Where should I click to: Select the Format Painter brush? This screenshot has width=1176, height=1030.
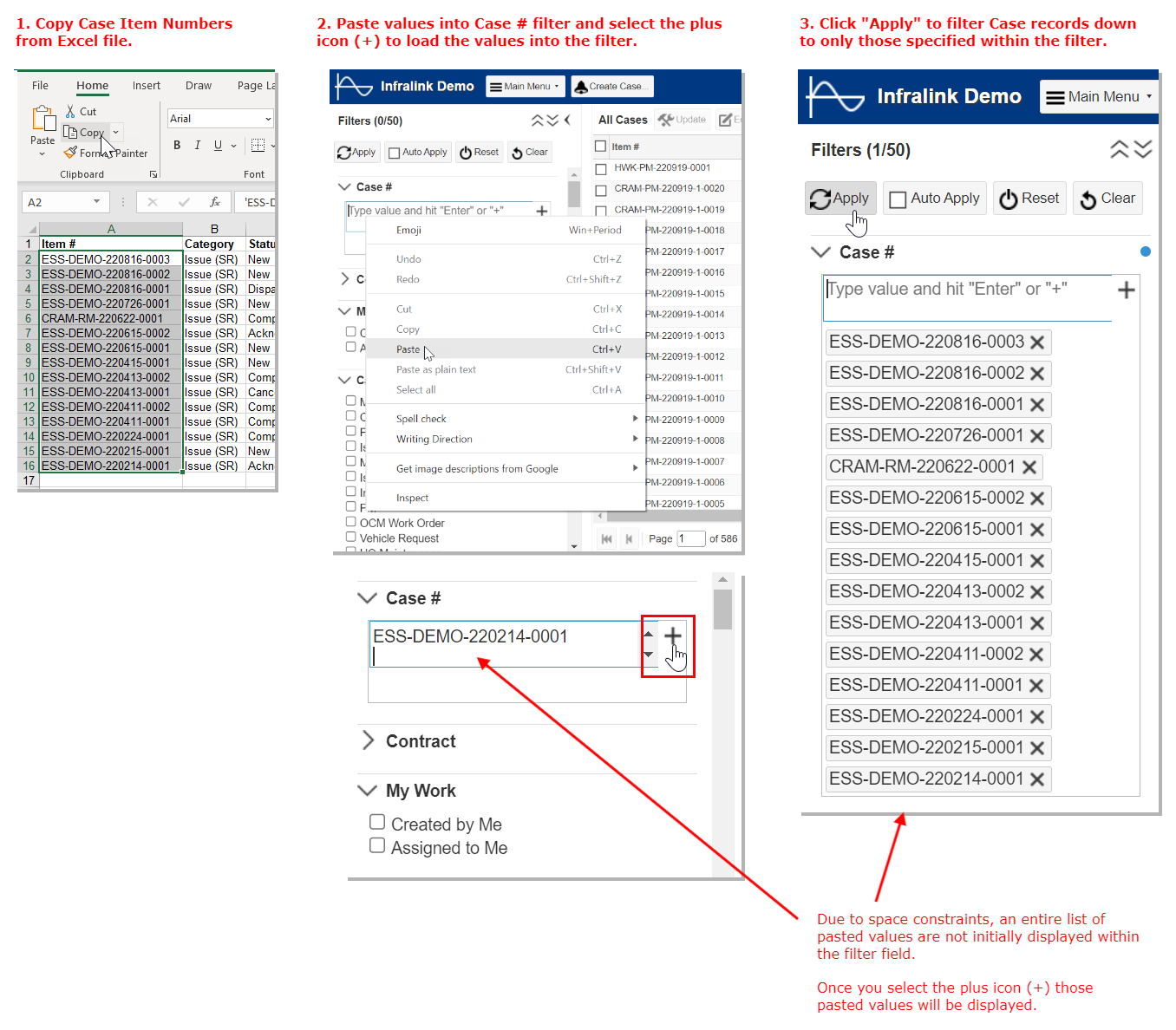71,153
